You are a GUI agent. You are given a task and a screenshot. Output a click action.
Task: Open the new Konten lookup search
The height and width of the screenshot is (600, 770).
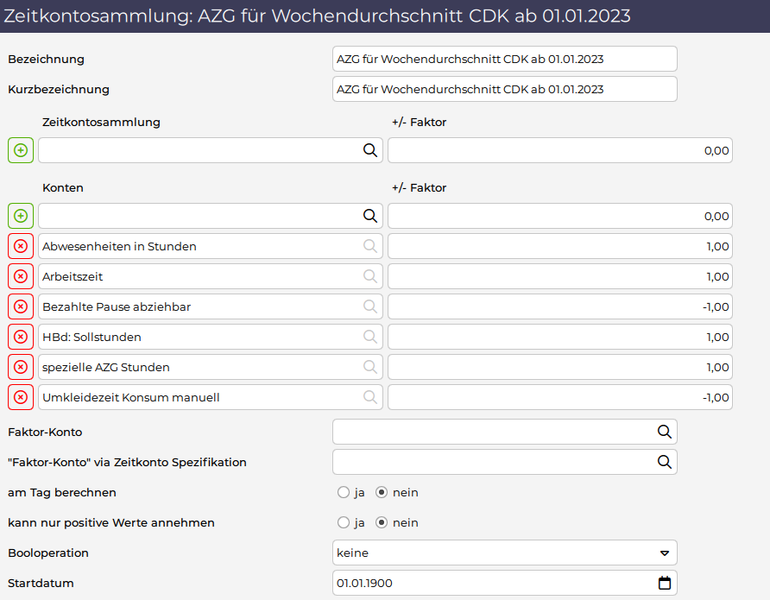[x=370, y=216]
